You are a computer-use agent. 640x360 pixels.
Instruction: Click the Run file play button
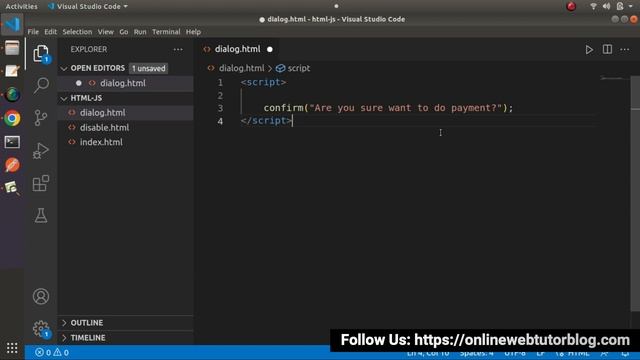(x=589, y=50)
